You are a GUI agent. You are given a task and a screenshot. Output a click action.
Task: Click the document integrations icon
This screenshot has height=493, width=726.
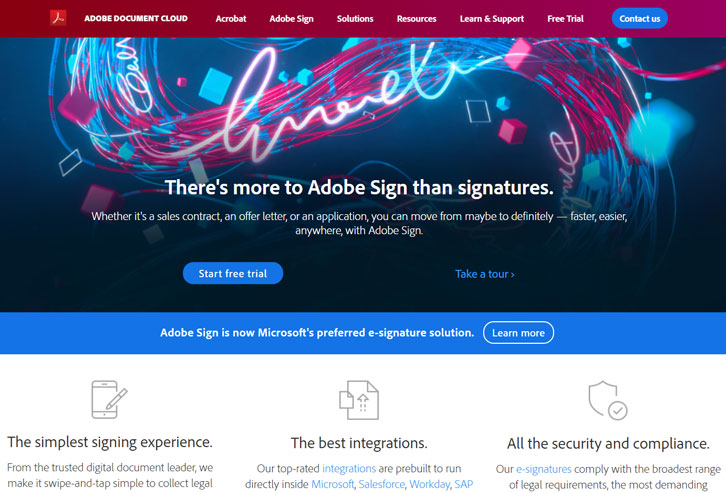[359, 400]
